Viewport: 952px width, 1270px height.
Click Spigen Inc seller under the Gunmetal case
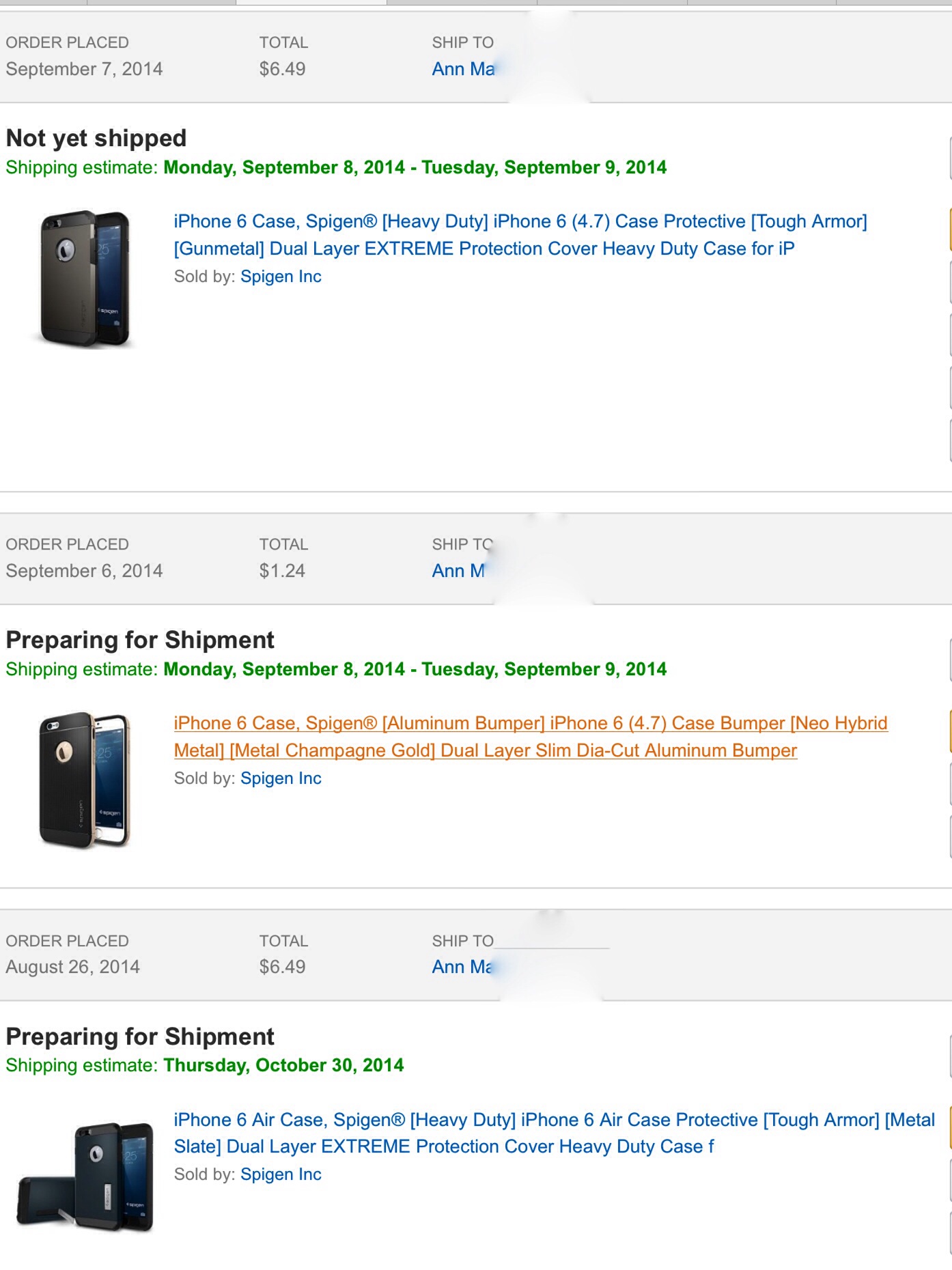281,277
